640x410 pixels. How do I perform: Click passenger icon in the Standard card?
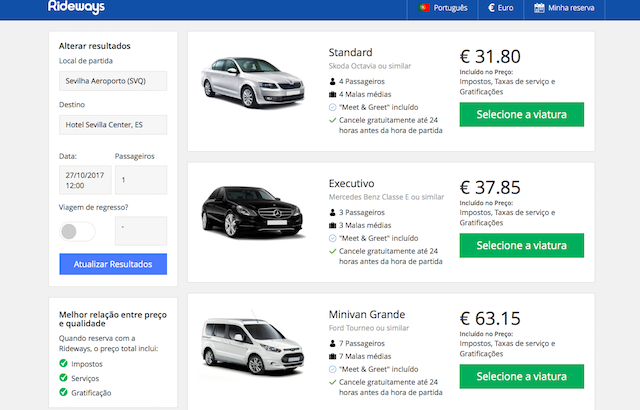(x=332, y=82)
